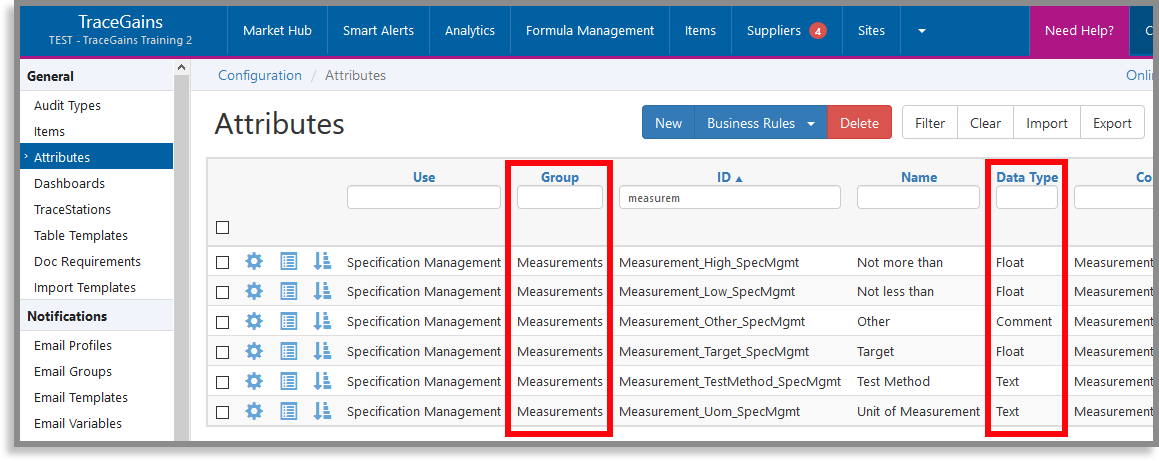This screenshot has width=1159, height=461.
Task: Click sort order icon for Measurement_Uom_SpecMgmt
Action: 322,412
